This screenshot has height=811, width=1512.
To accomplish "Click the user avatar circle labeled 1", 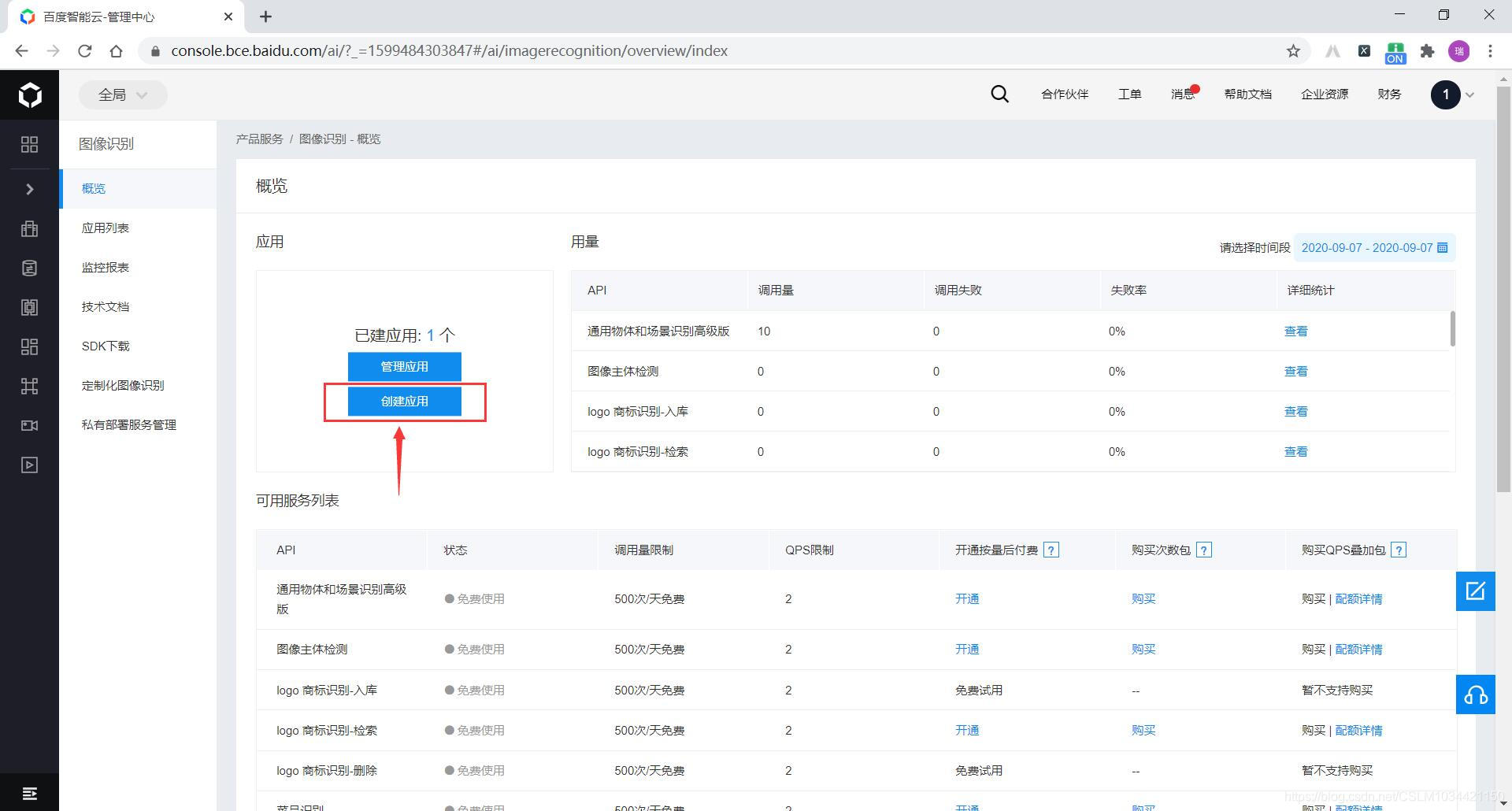I will click(1445, 94).
